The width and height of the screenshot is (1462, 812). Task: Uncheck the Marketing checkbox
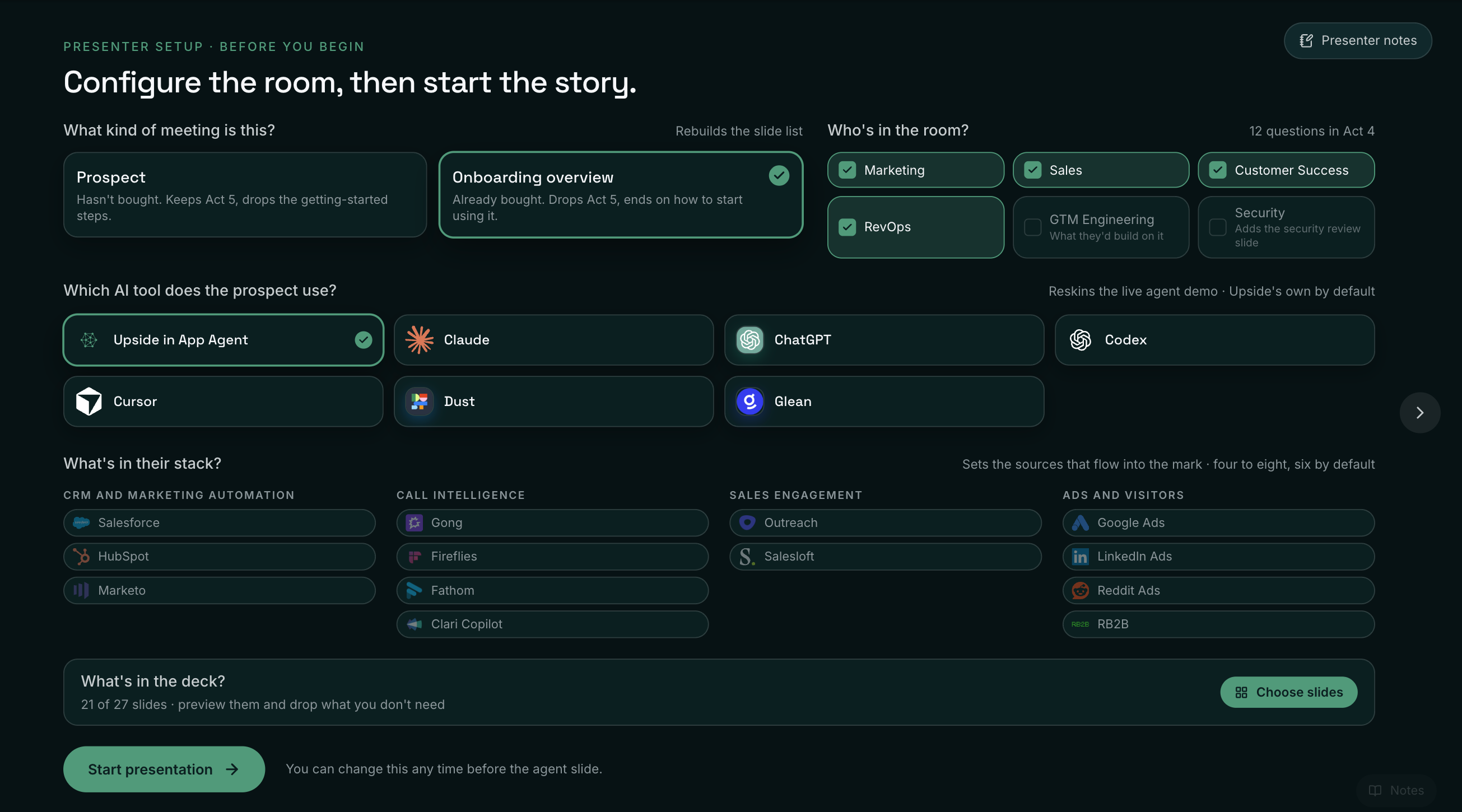point(848,170)
